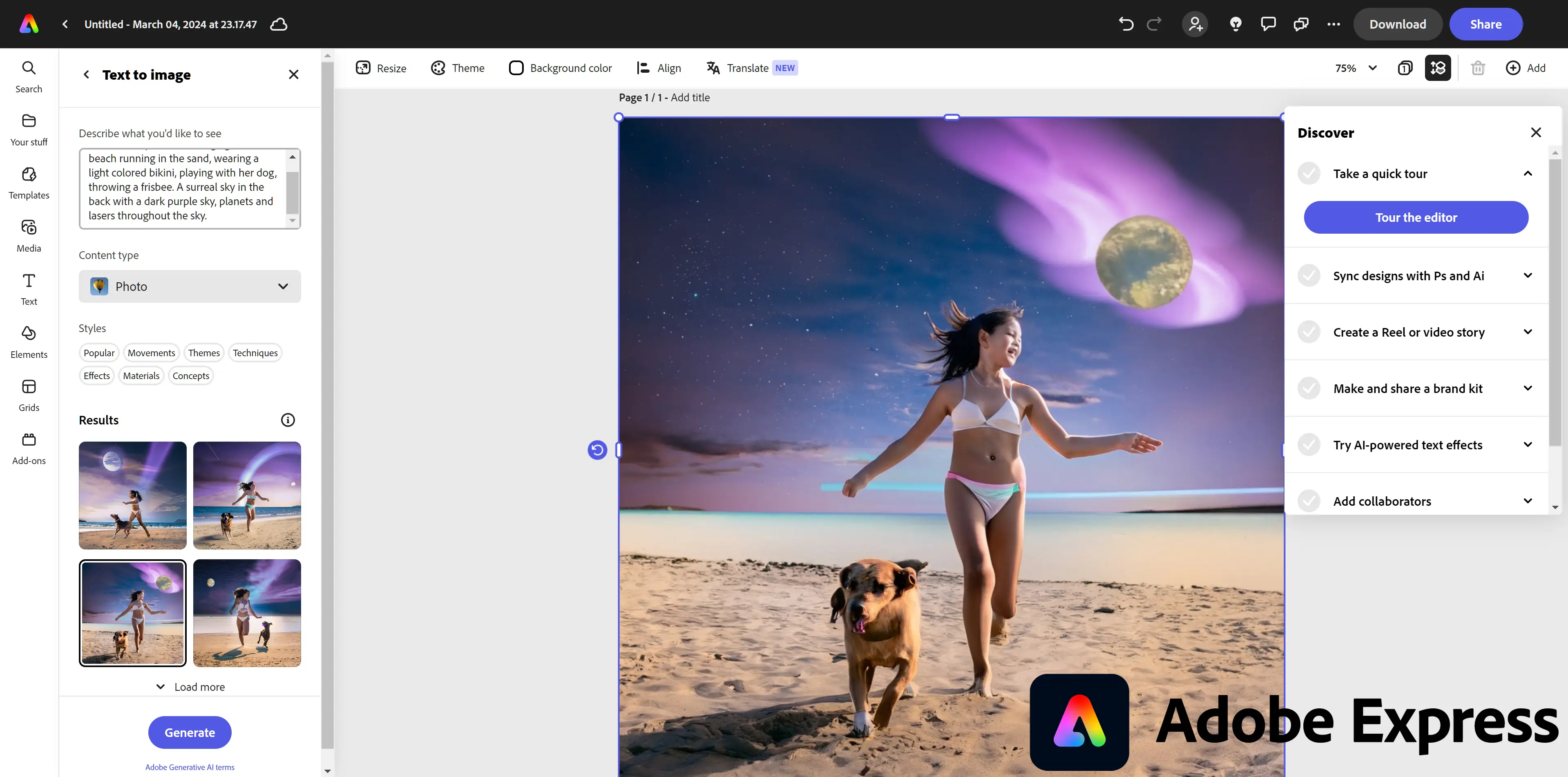Click the rotate handle beside the canvas
The image size is (1568, 777).
[597, 450]
